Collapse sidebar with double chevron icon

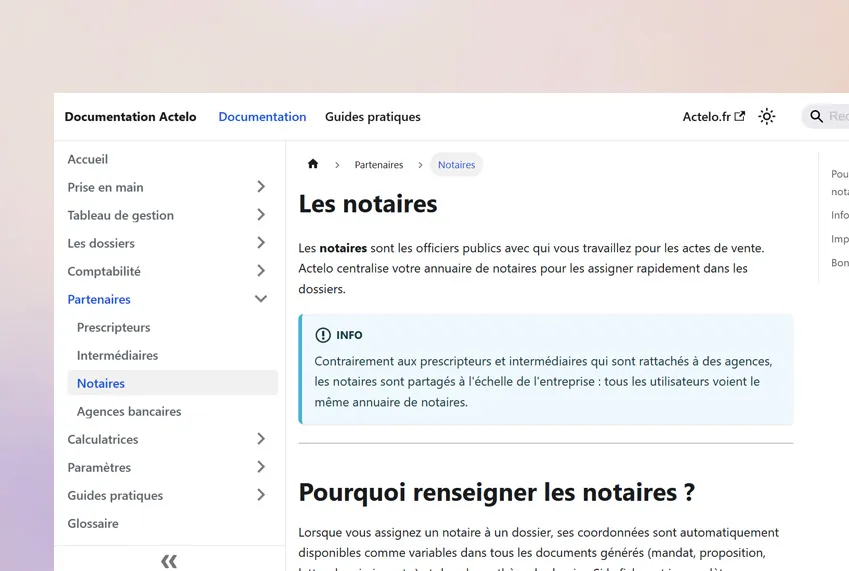point(169,561)
